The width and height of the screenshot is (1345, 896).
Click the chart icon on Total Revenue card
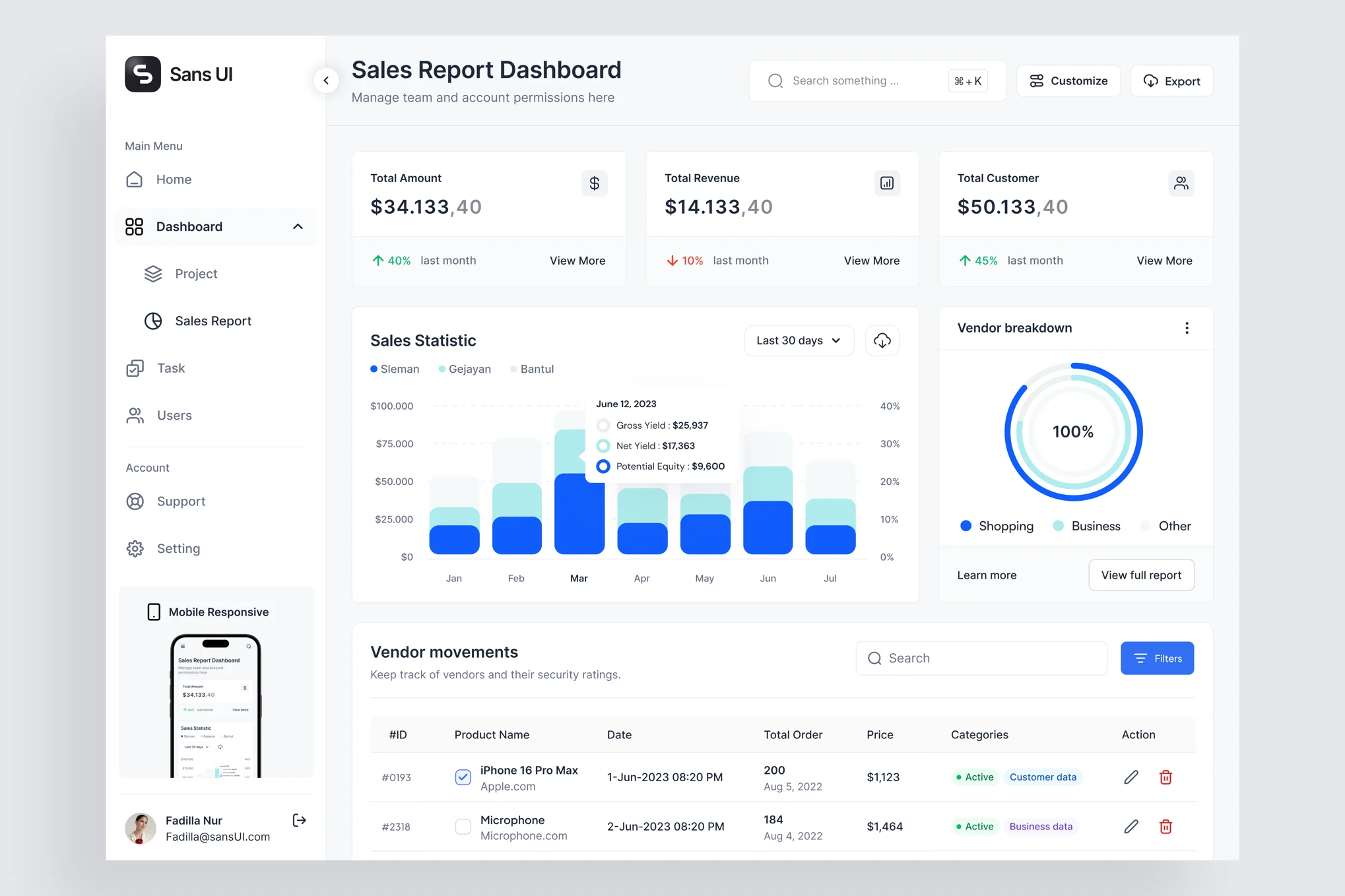[887, 183]
